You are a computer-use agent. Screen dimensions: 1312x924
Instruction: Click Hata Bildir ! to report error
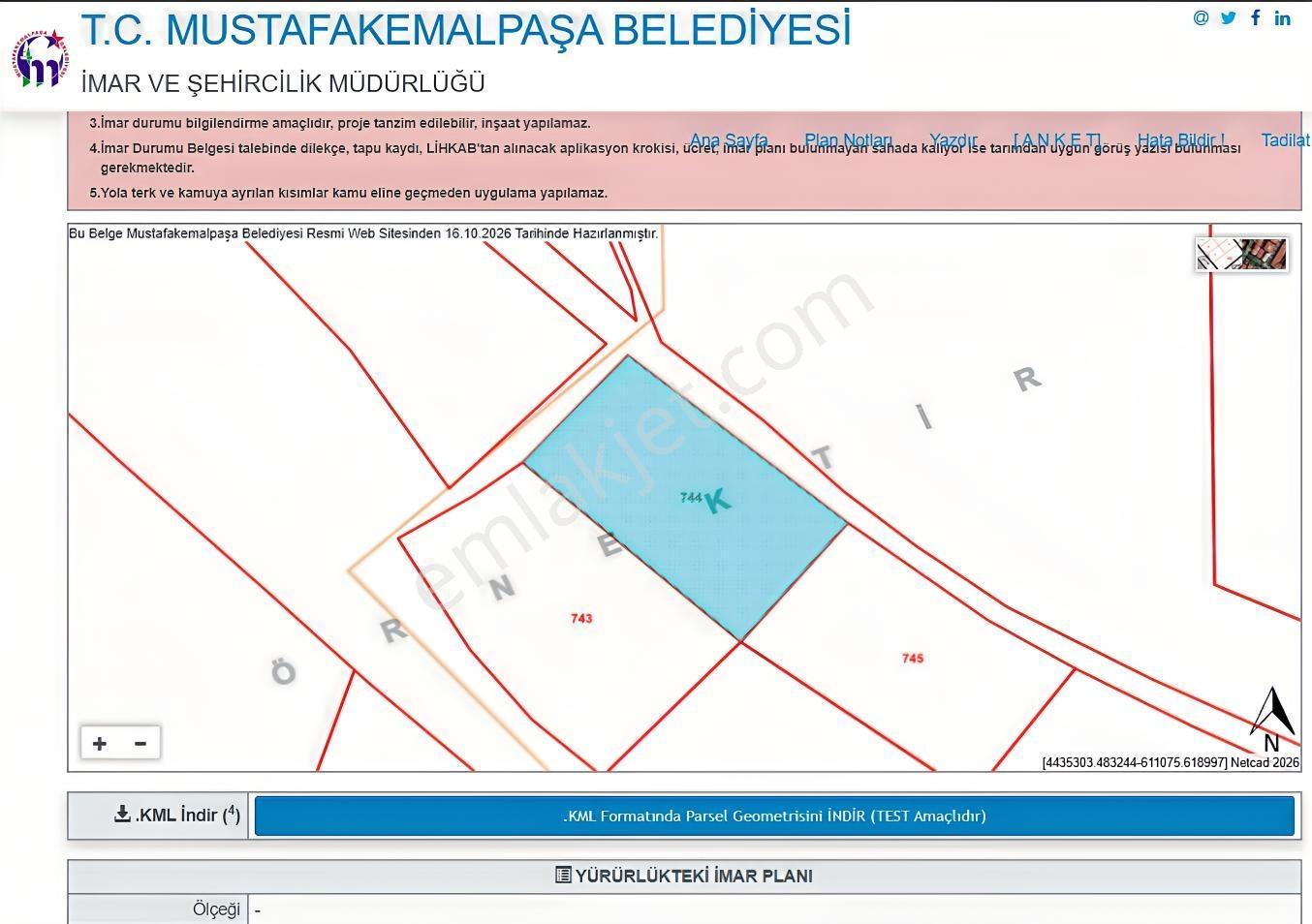coord(1181,140)
